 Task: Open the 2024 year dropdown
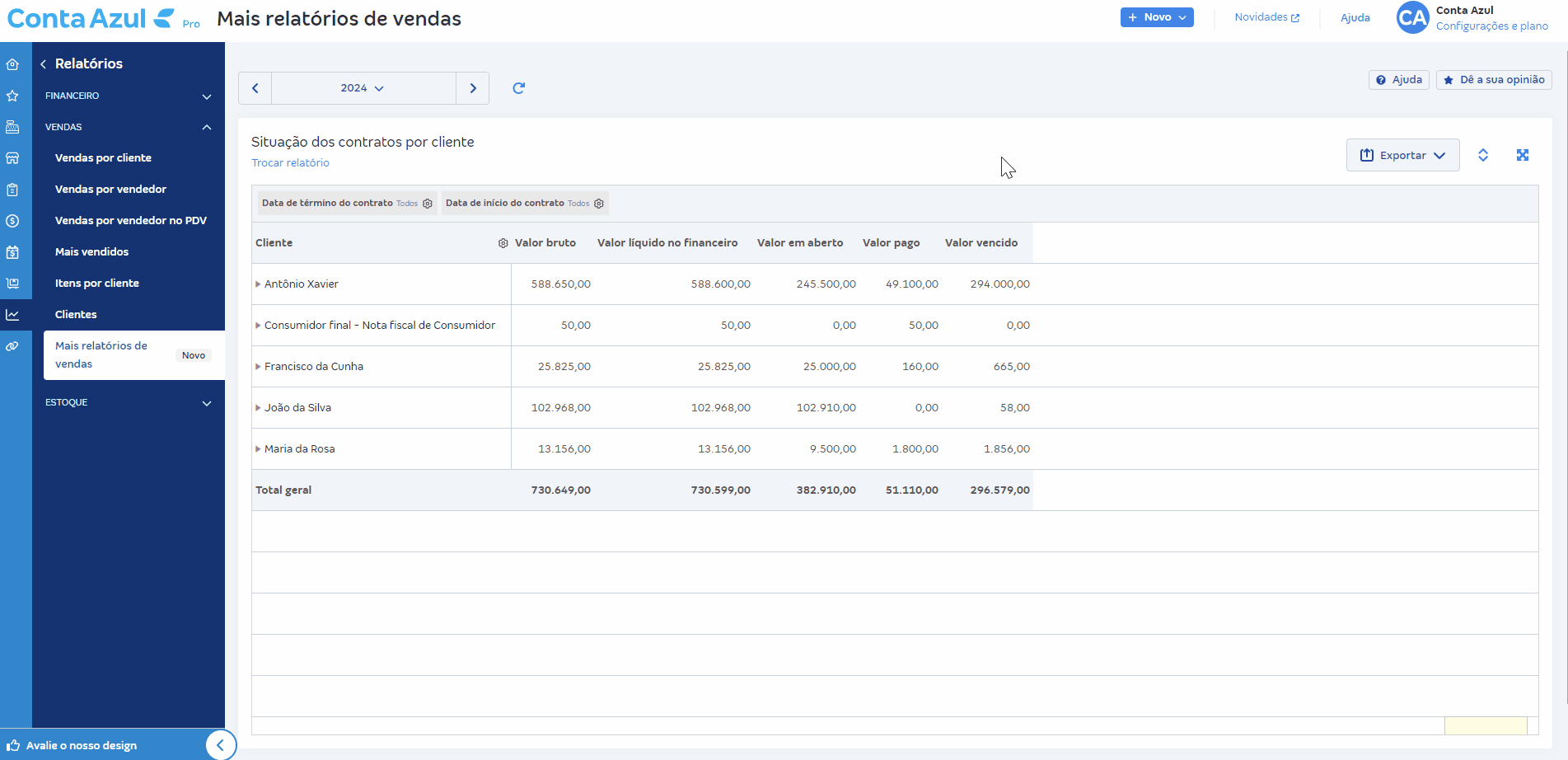(x=363, y=88)
